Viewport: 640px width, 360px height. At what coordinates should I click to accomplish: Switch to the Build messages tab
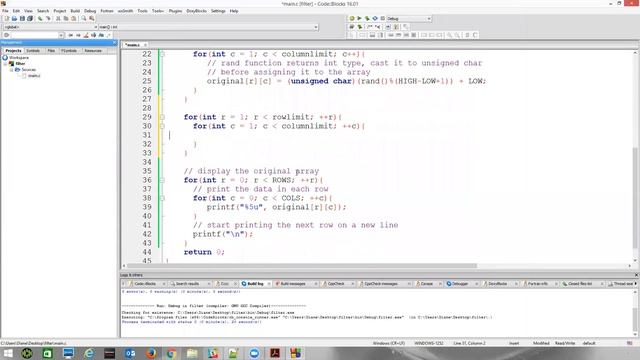pos(293,284)
